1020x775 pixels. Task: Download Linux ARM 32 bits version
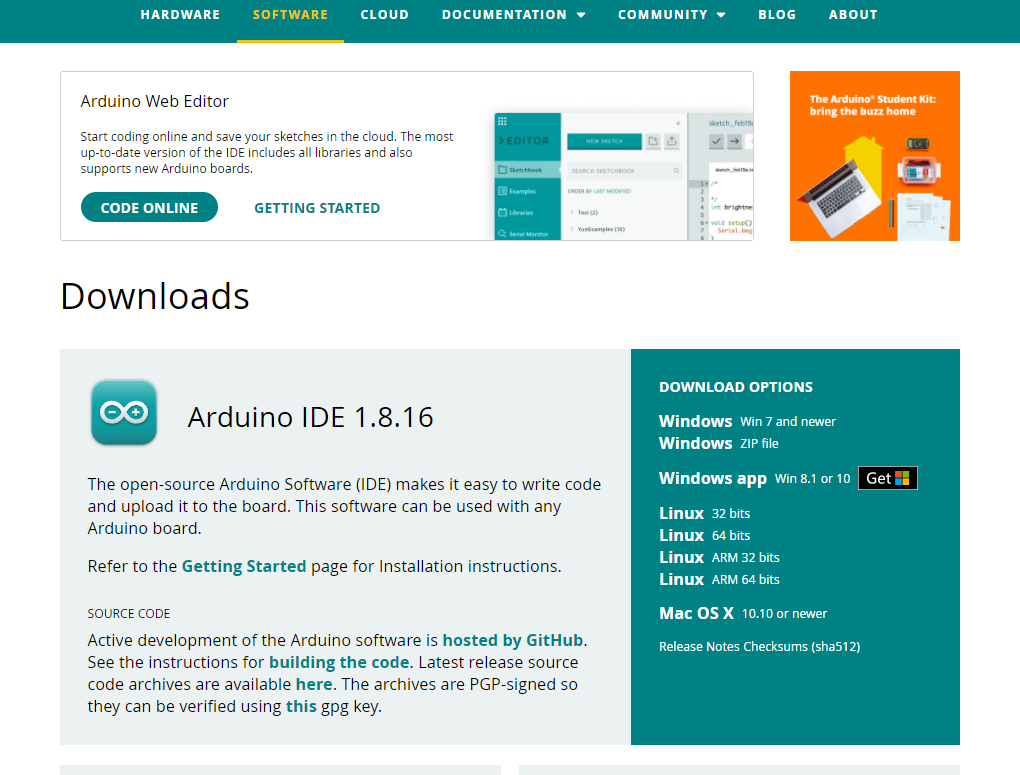(719, 558)
